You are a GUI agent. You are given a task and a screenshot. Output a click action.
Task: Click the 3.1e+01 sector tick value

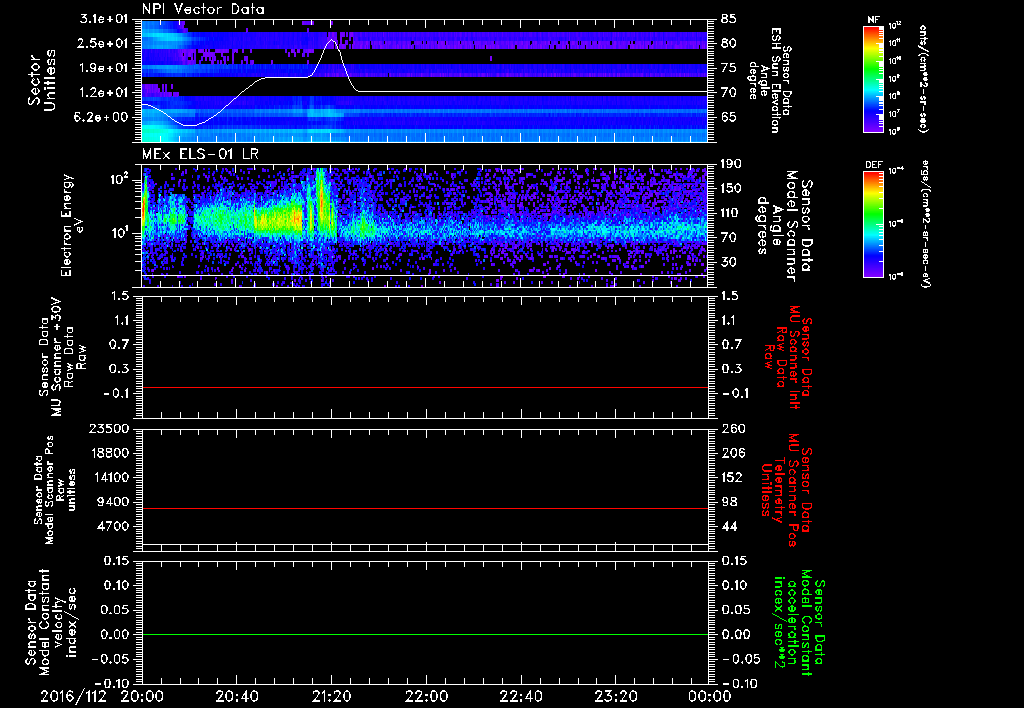104,19
